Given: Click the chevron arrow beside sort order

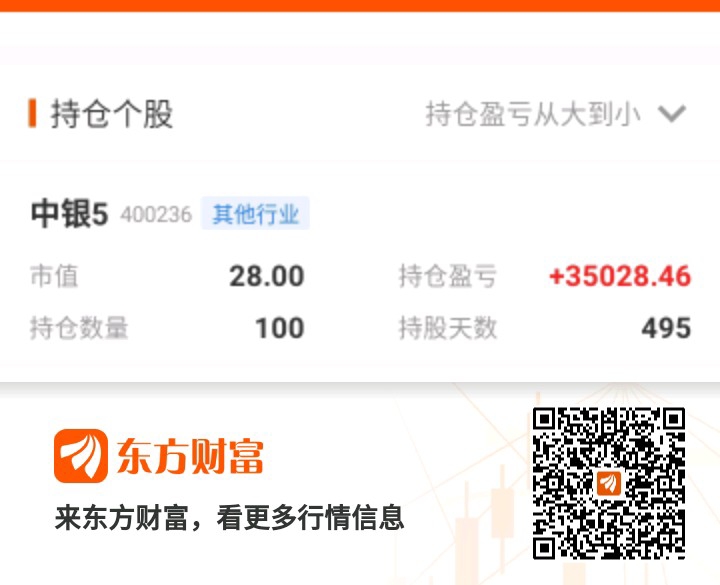Looking at the screenshot, I should (672, 113).
